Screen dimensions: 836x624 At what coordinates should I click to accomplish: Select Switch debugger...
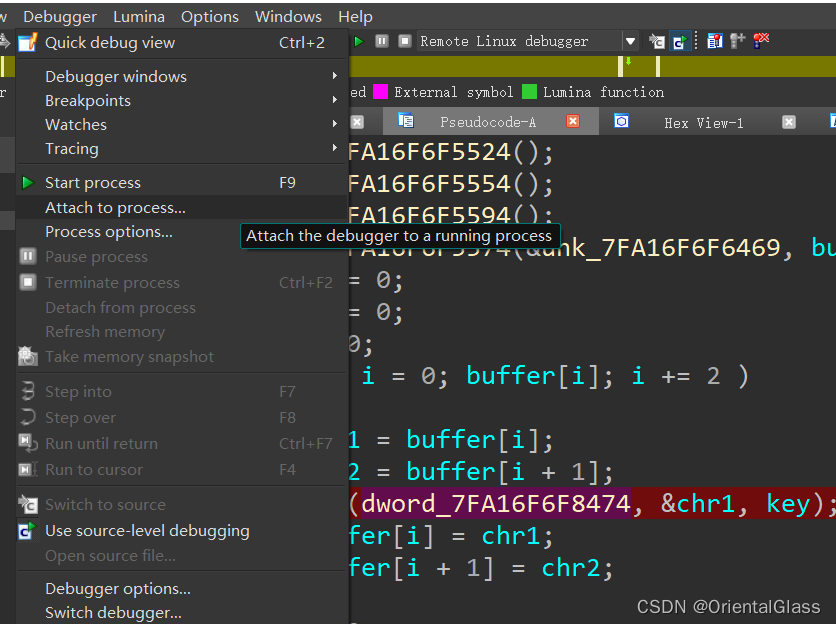click(x=182, y=612)
